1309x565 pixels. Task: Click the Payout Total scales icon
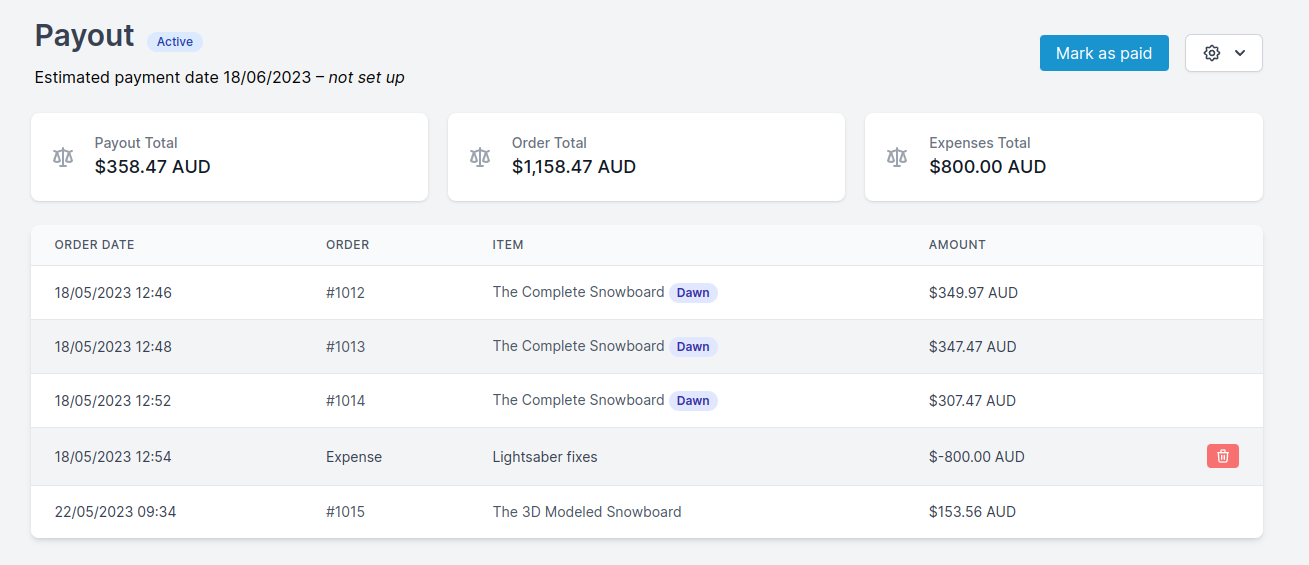(x=63, y=157)
